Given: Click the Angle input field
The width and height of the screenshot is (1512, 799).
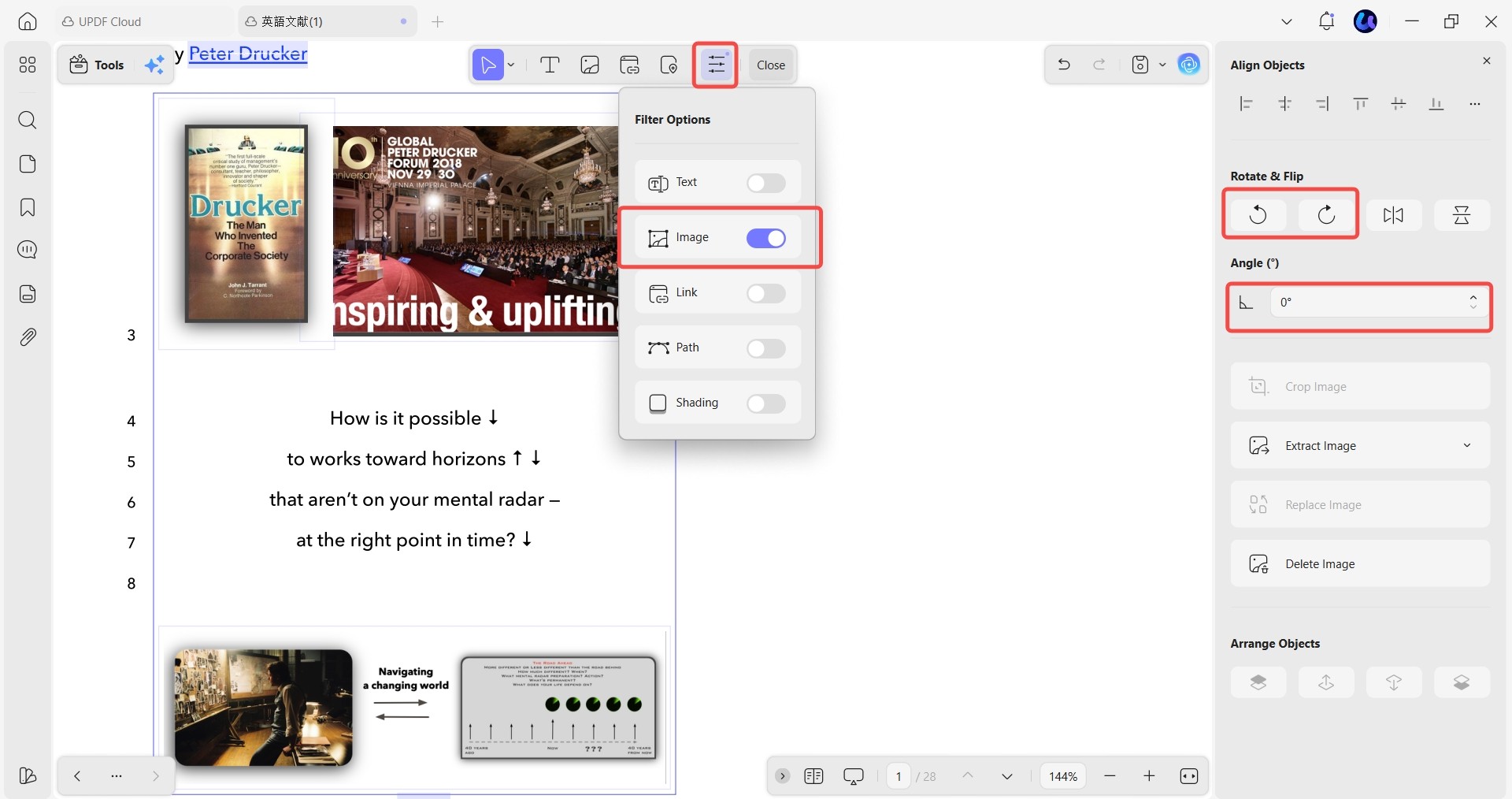Looking at the screenshot, I should (x=1369, y=302).
